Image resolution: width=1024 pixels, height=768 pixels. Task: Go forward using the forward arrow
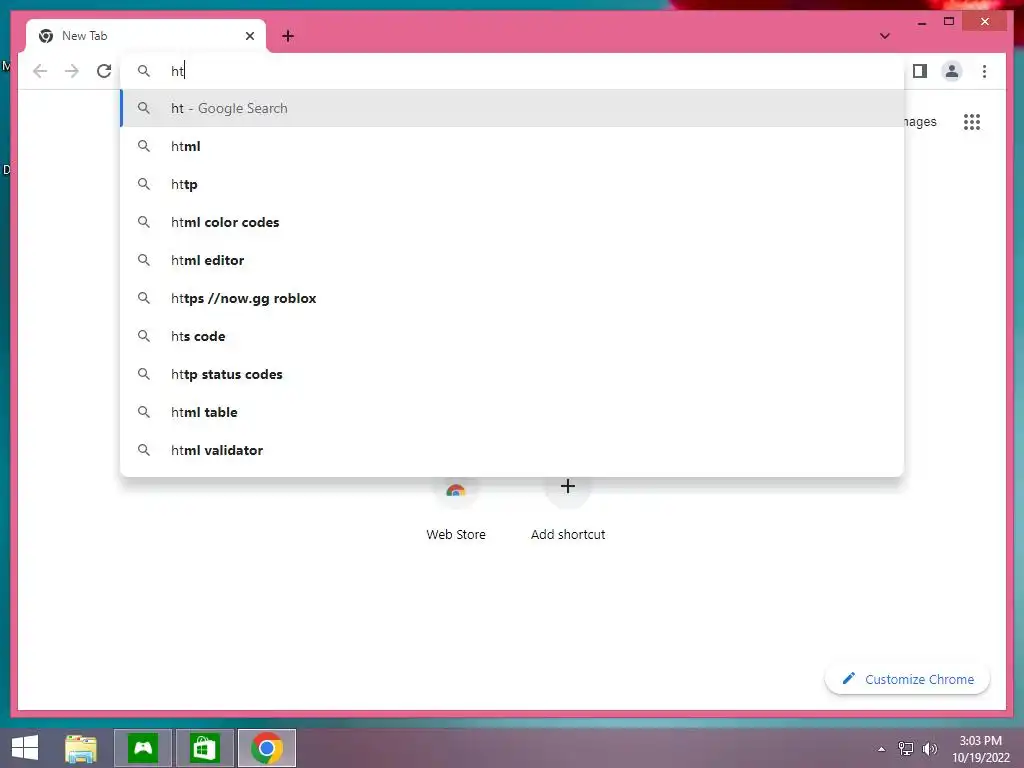point(72,71)
